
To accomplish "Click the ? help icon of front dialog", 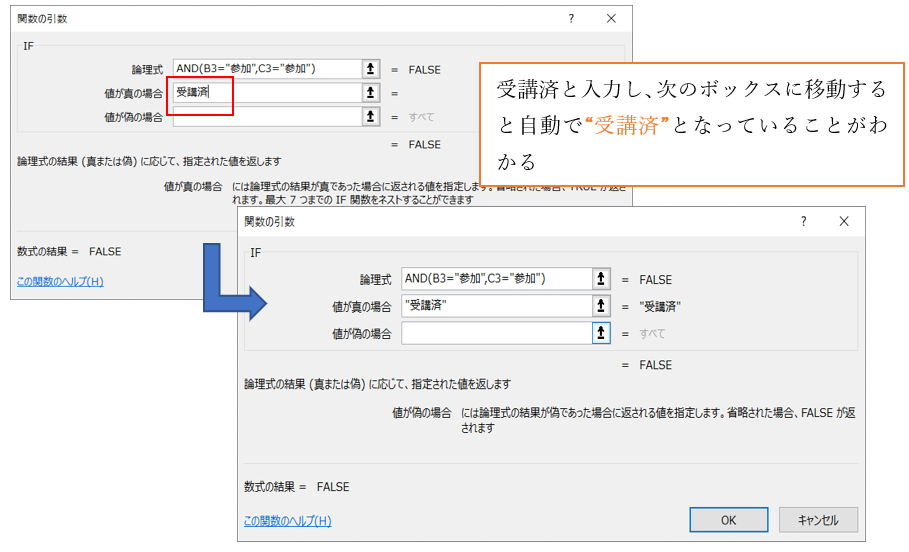I will tap(802, 222).
